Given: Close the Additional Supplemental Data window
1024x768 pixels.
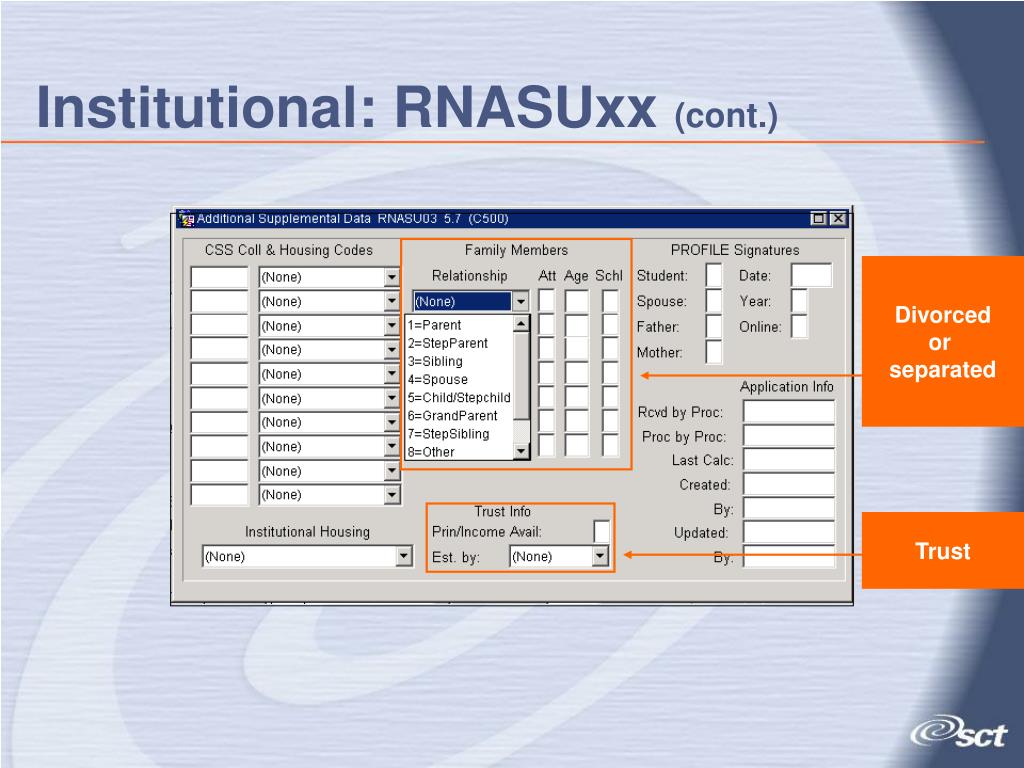Looking at the screenshot, I should (x=838, y=219).
